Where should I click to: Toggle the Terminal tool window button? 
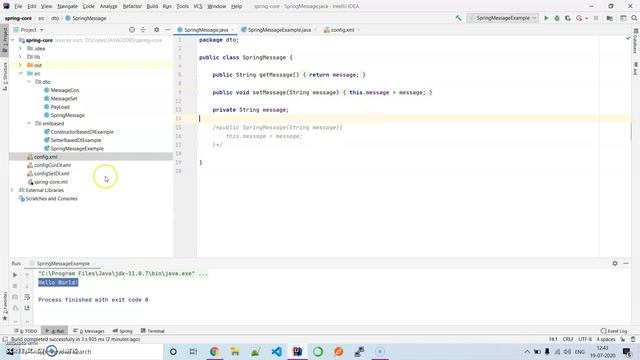tap(153, 331)
